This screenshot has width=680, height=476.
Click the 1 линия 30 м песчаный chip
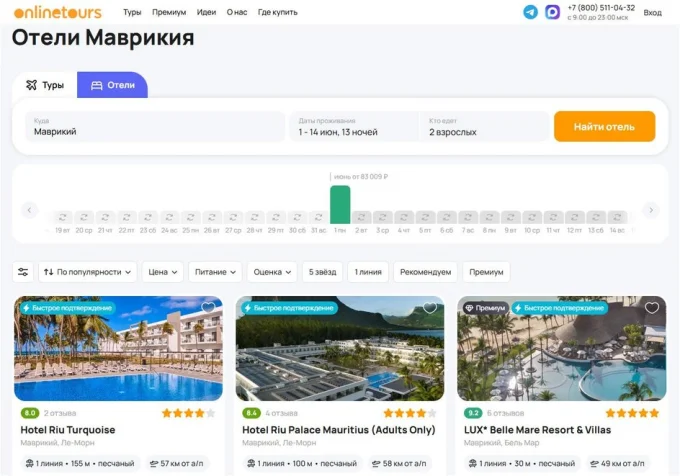[522, 463]
